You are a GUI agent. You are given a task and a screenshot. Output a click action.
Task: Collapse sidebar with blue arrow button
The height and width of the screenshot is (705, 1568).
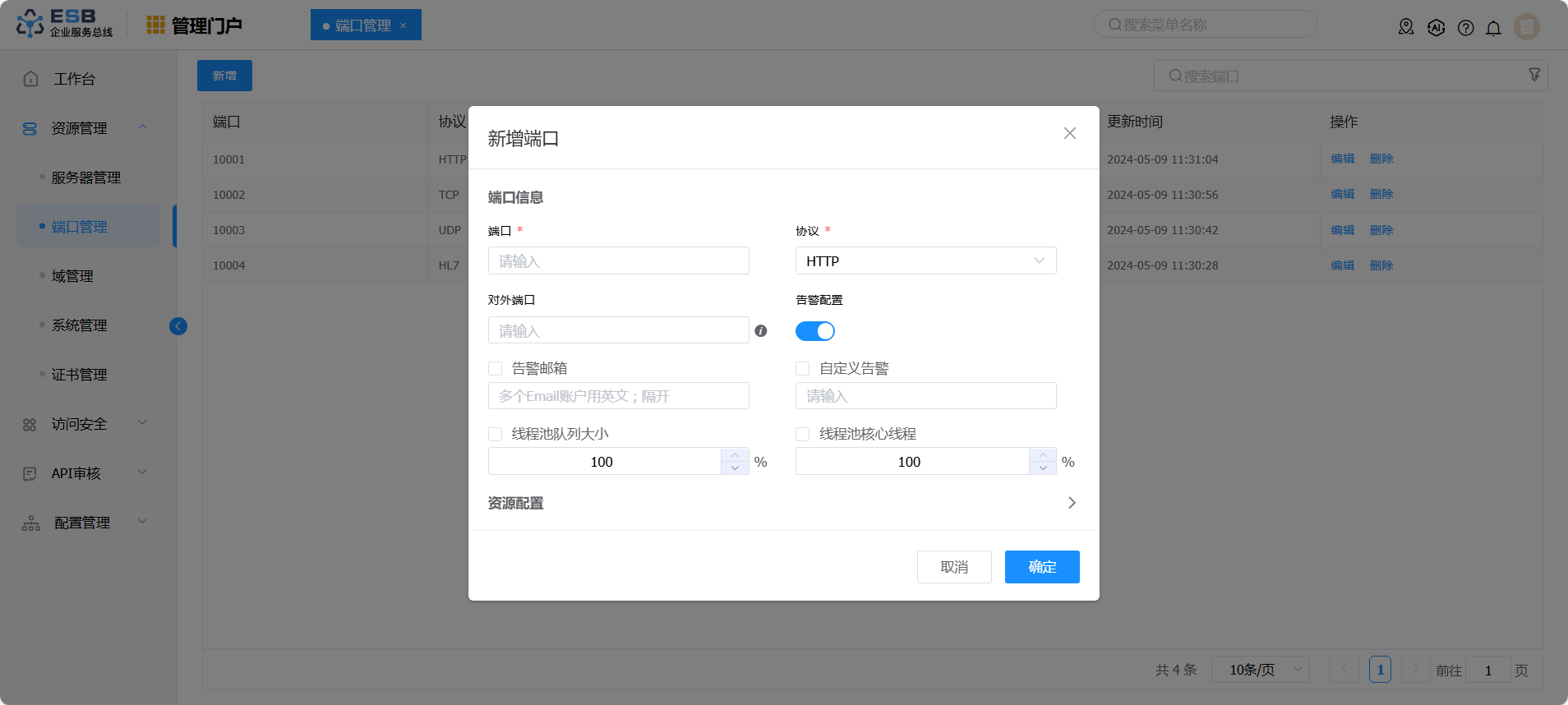(178, 326)
